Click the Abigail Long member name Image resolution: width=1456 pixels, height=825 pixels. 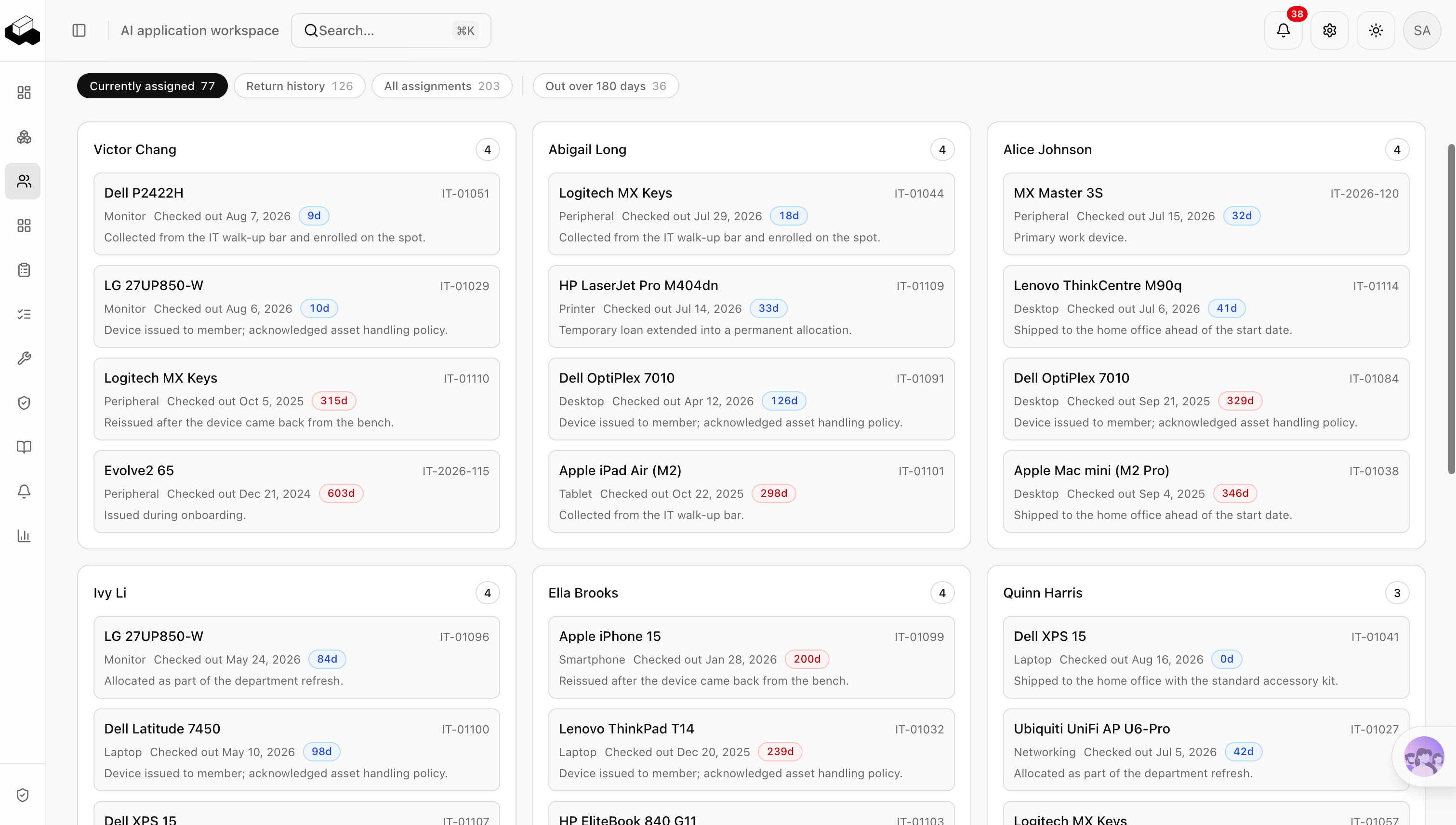pos(587,149)
